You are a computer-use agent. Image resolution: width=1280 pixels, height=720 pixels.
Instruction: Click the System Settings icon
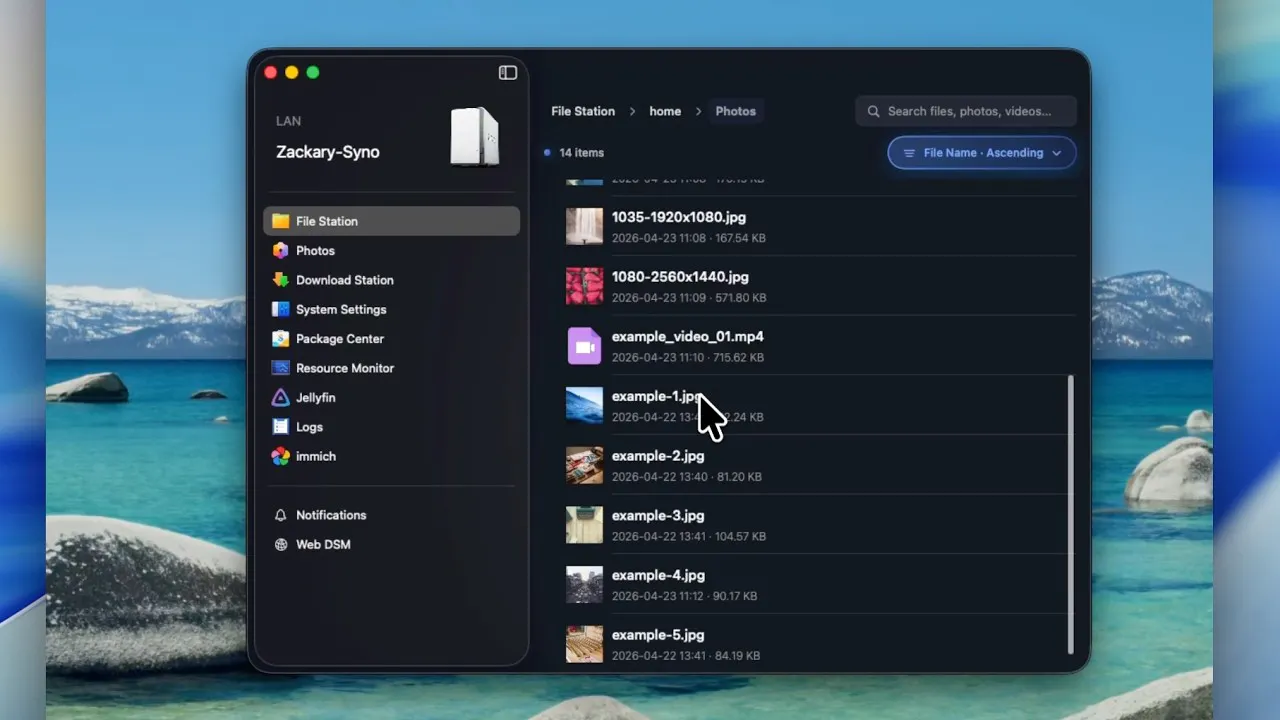pyautogui.click(x=281, y=309)
